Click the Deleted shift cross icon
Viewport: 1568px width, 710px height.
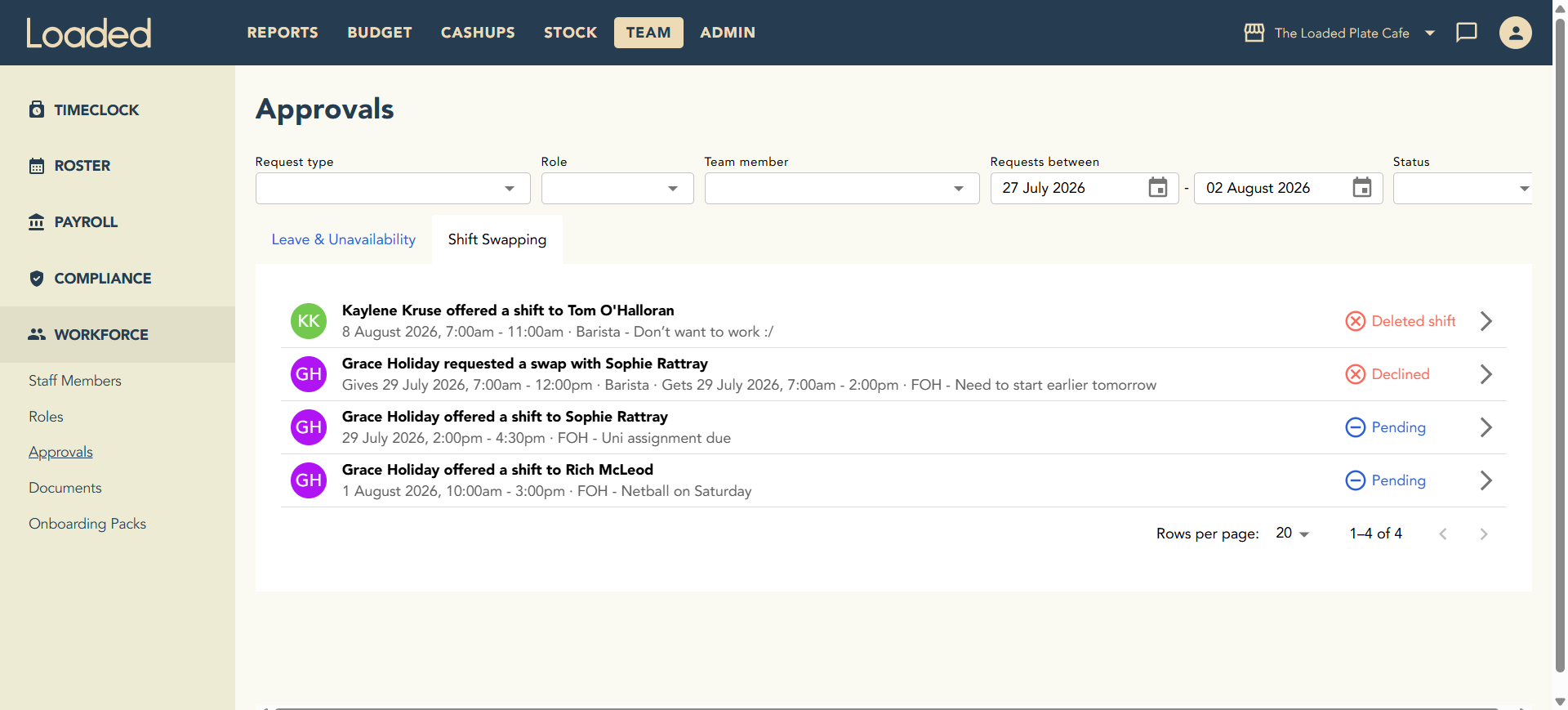(1356, 321)
